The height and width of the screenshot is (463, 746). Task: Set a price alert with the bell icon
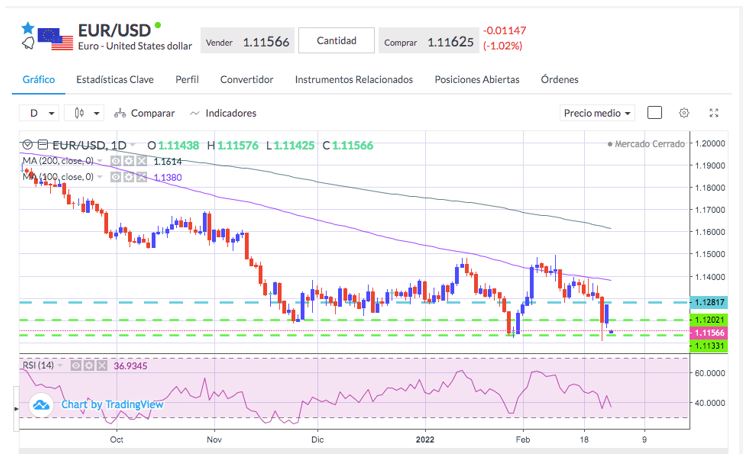point(28,43)
